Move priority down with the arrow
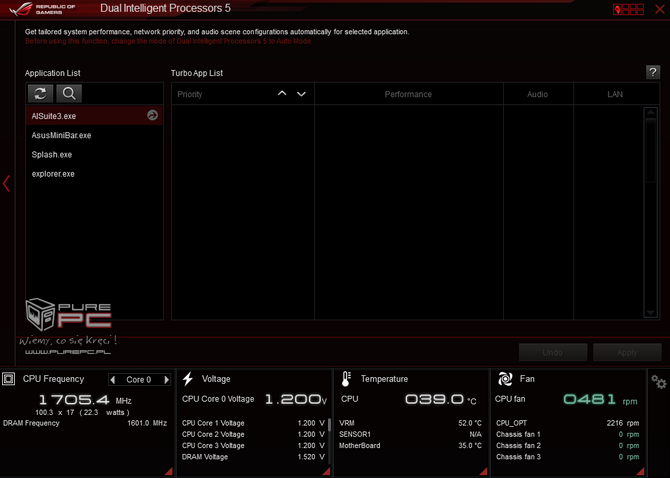 pos(301,94)
